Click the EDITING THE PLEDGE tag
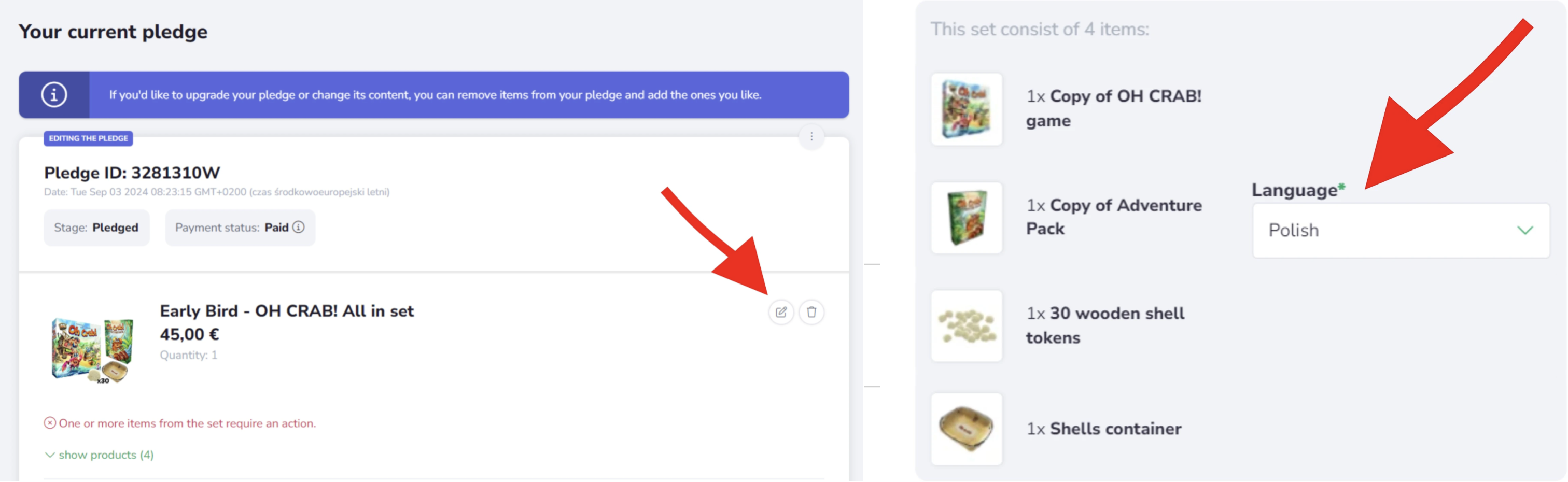 point(88,139)
